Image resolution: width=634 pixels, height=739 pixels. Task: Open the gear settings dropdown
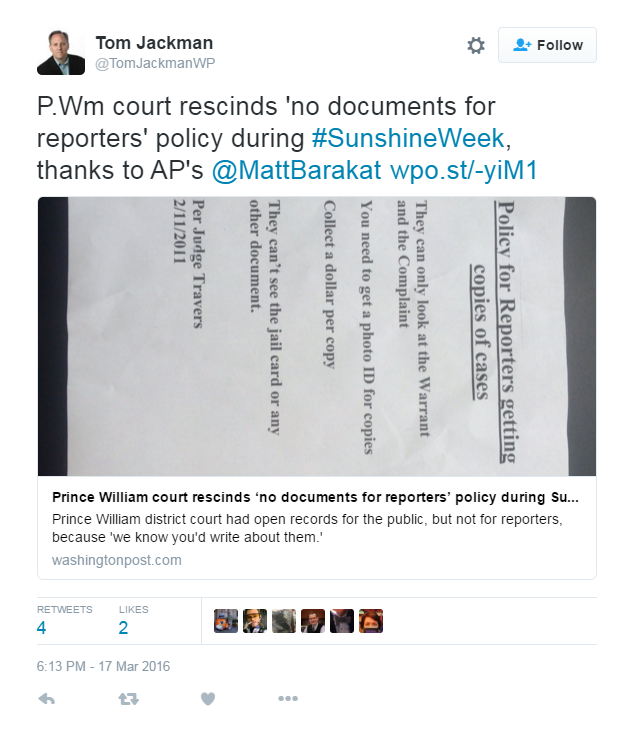point(476,46)
